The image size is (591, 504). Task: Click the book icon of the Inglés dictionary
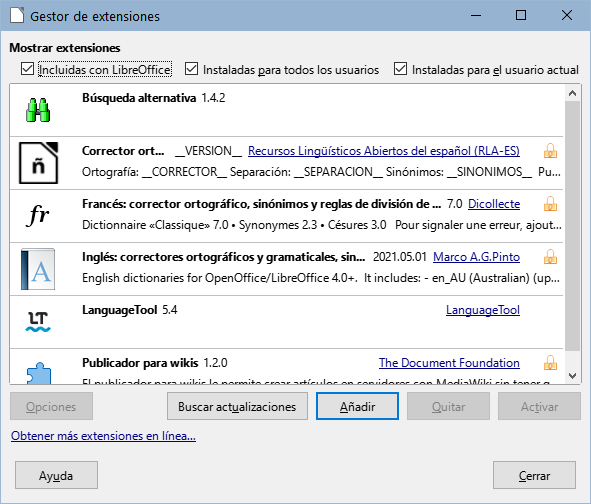coord(38,269)
